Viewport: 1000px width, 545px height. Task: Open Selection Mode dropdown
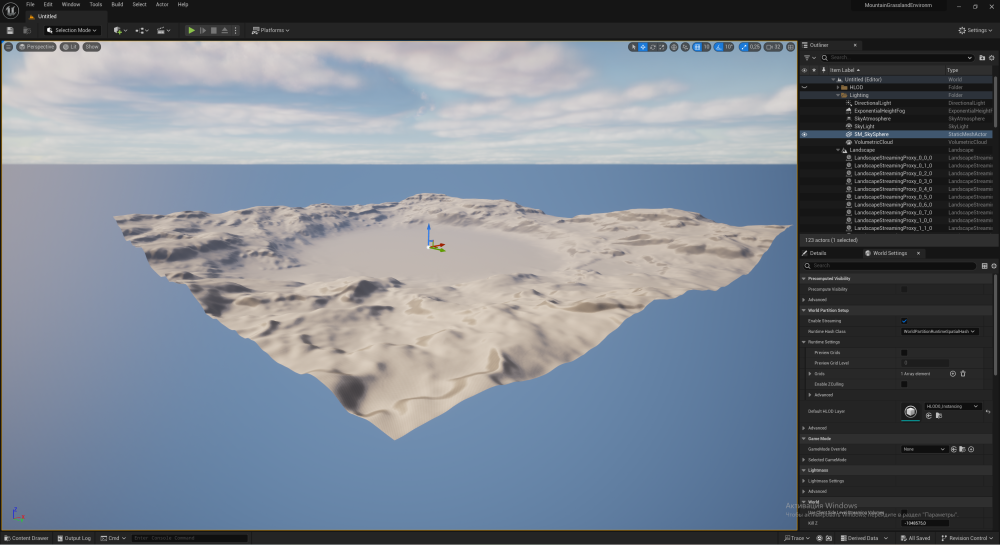click(x=72, y=30)
